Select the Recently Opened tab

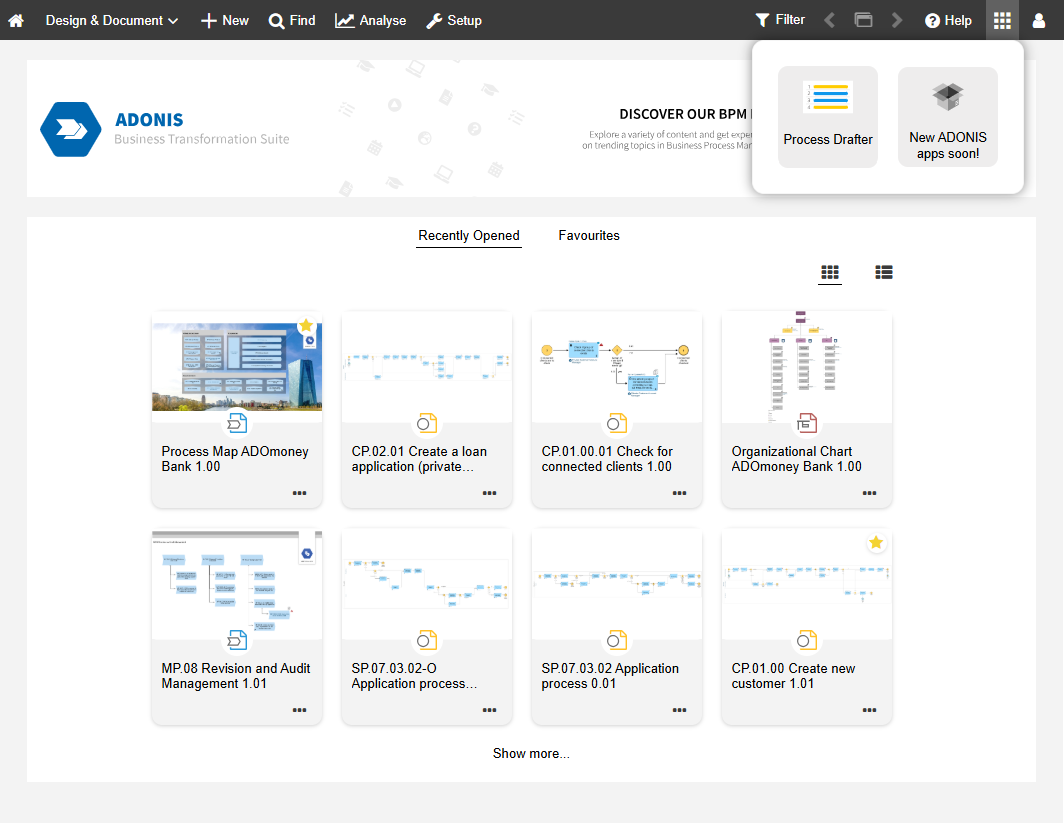pos(468,236)
